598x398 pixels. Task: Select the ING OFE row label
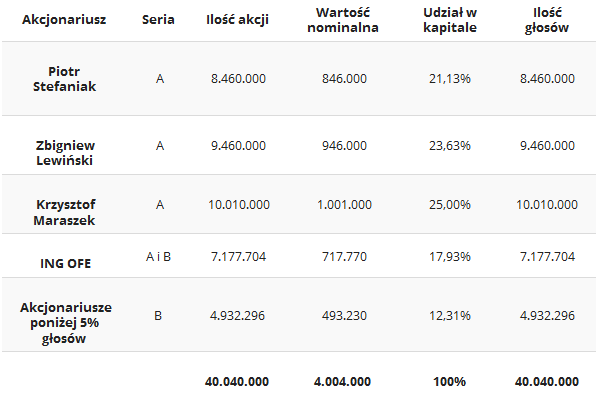(66, 263)
